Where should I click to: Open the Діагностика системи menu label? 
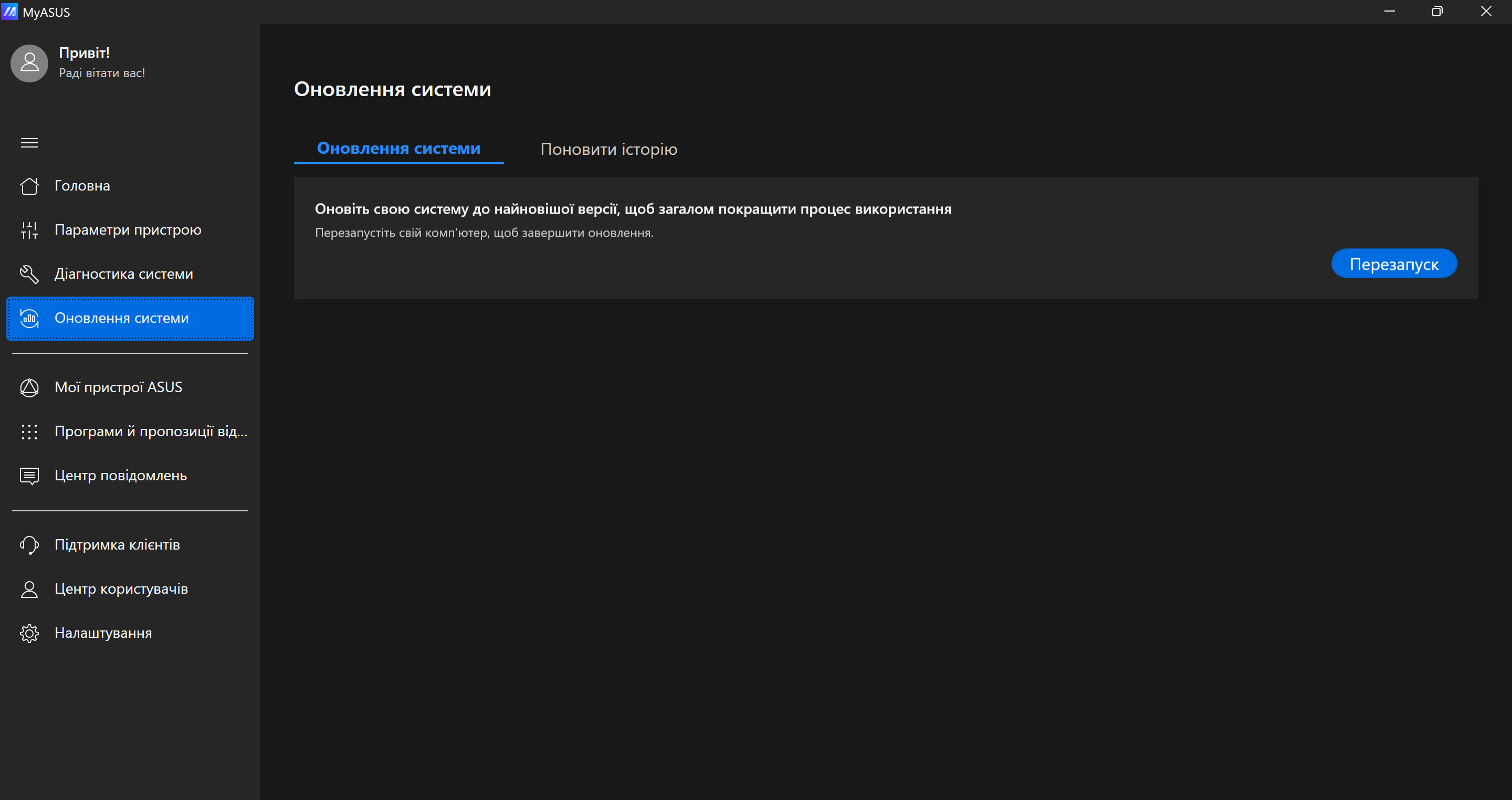[x=123, y=274]
